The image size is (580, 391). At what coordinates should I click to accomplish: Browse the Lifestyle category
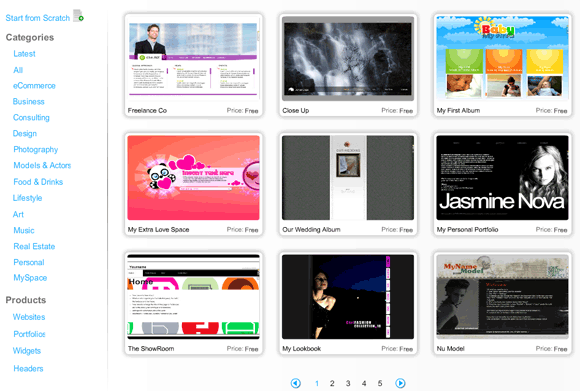[27, 198]
